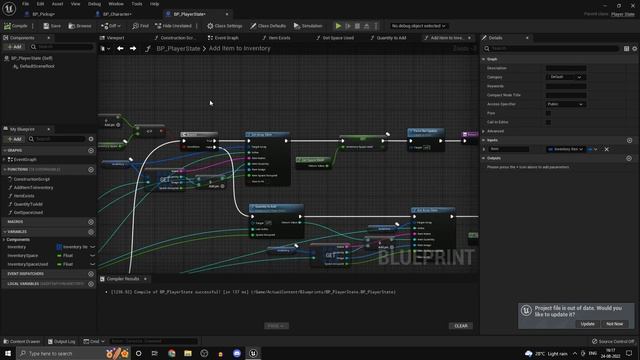Add a new variable with Variables plus
The width and height of the screenshot is (640, 360).
(91, 232)
